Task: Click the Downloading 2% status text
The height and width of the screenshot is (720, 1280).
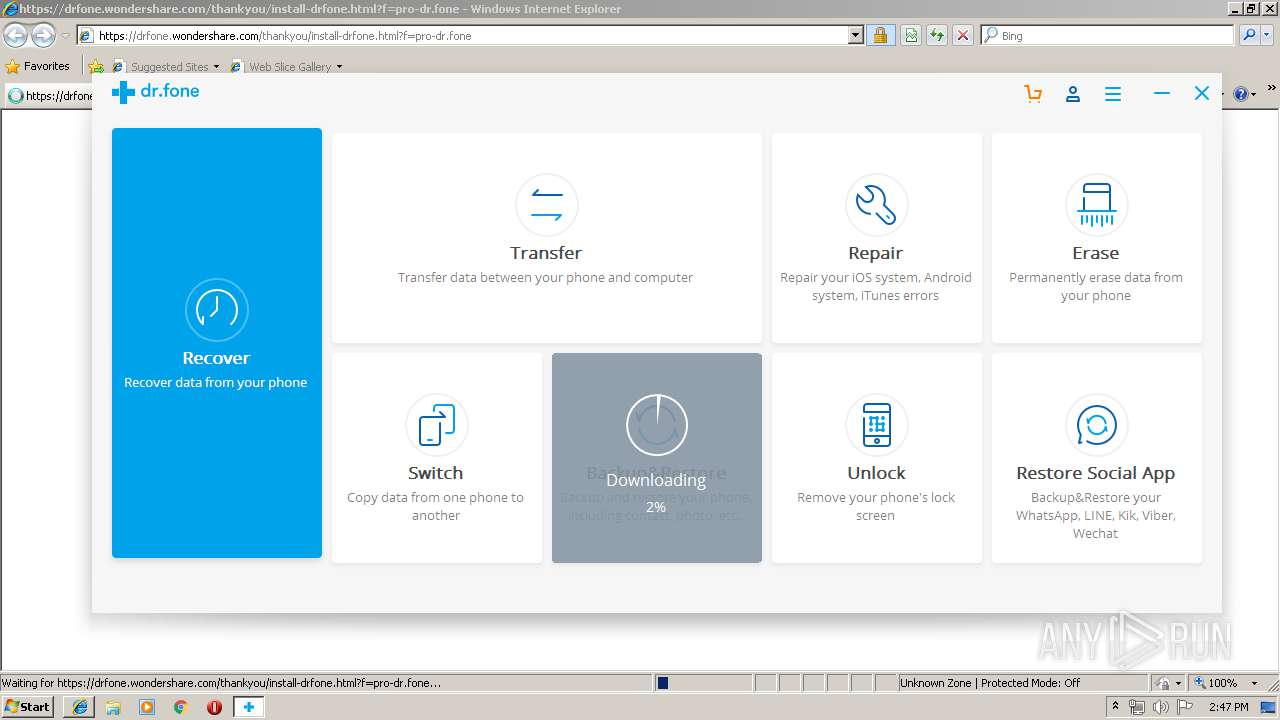Action: [x=656, y=493]
